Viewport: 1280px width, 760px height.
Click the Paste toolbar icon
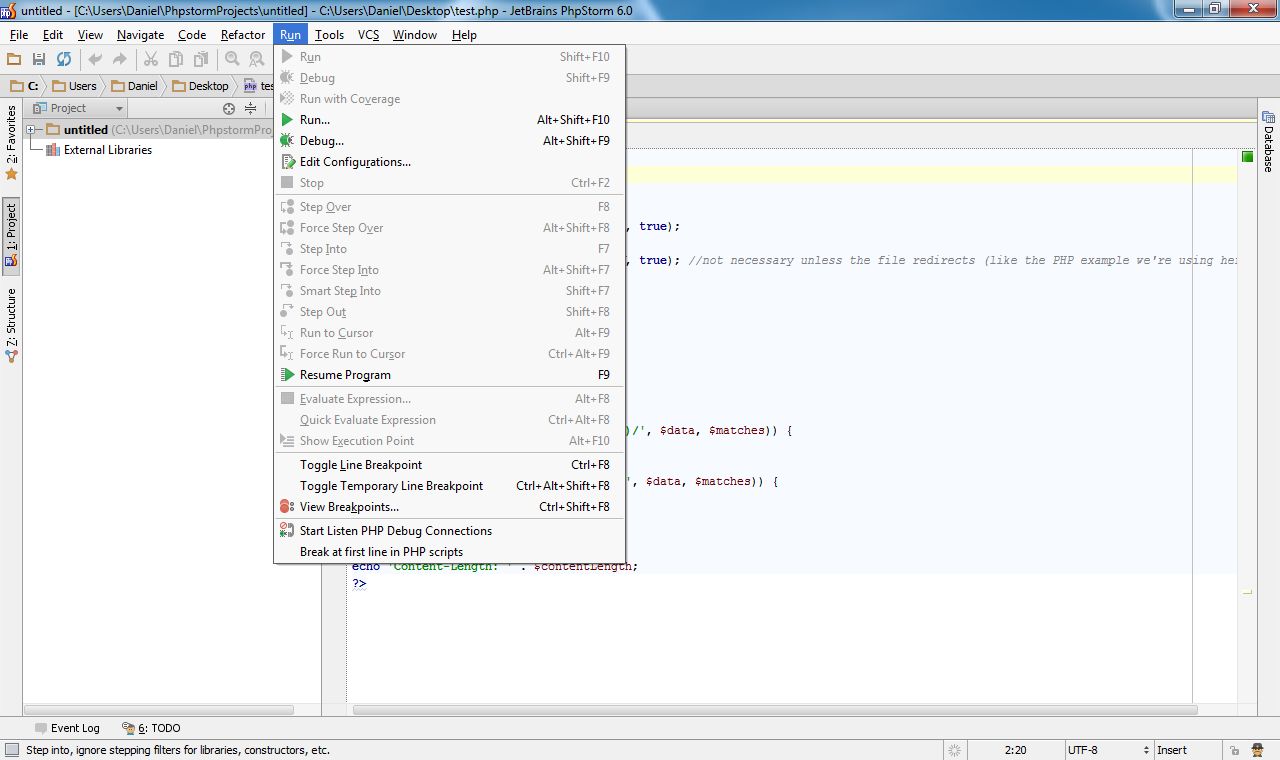(201, 60)
